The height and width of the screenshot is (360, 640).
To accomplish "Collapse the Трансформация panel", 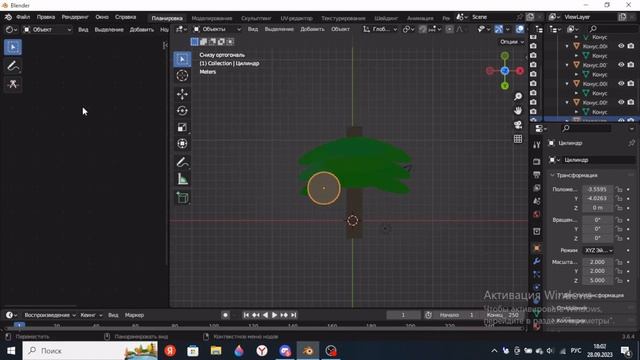I will tap(576, 175).
